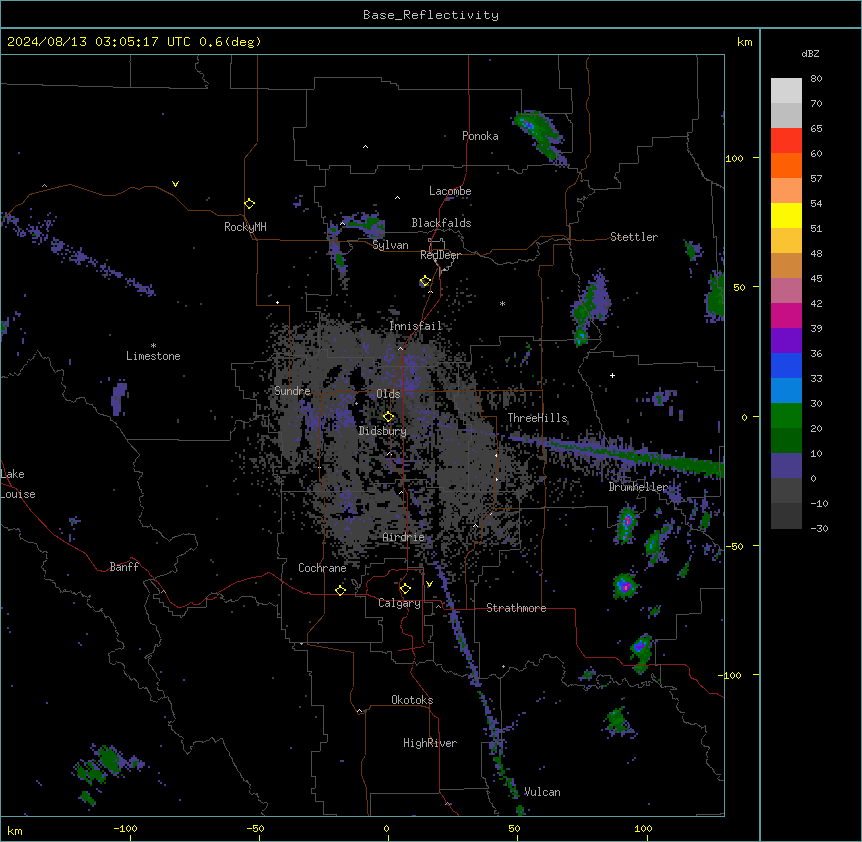Click the Innisfail city label

416,326
